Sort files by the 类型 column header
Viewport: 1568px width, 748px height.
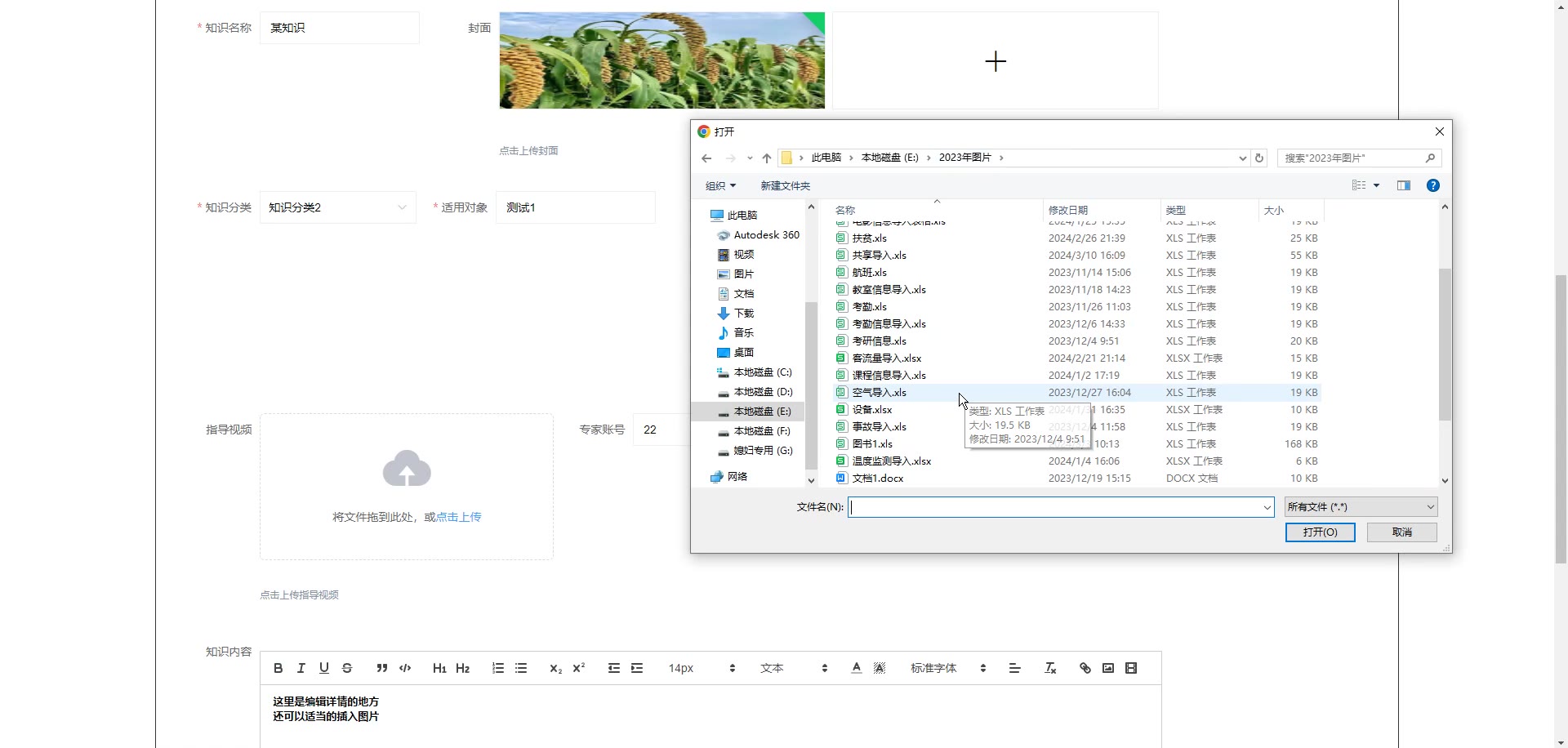(x=1210, y=210)
